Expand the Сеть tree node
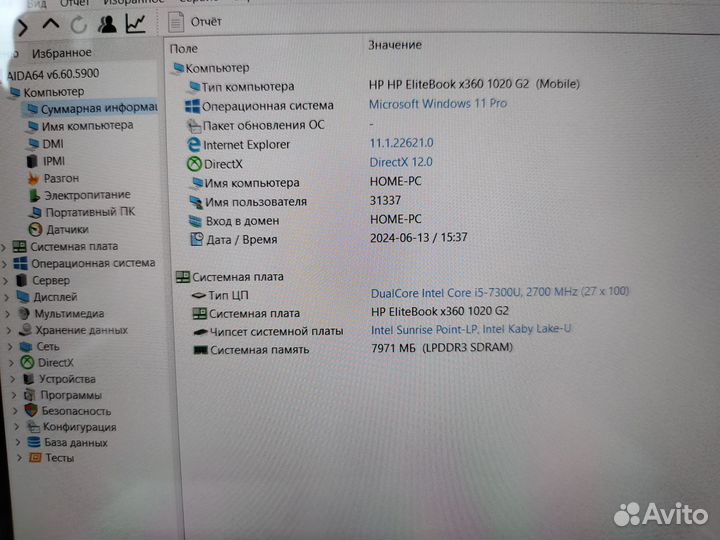Screen dimensions: 720x540 (x=11, y=347)
